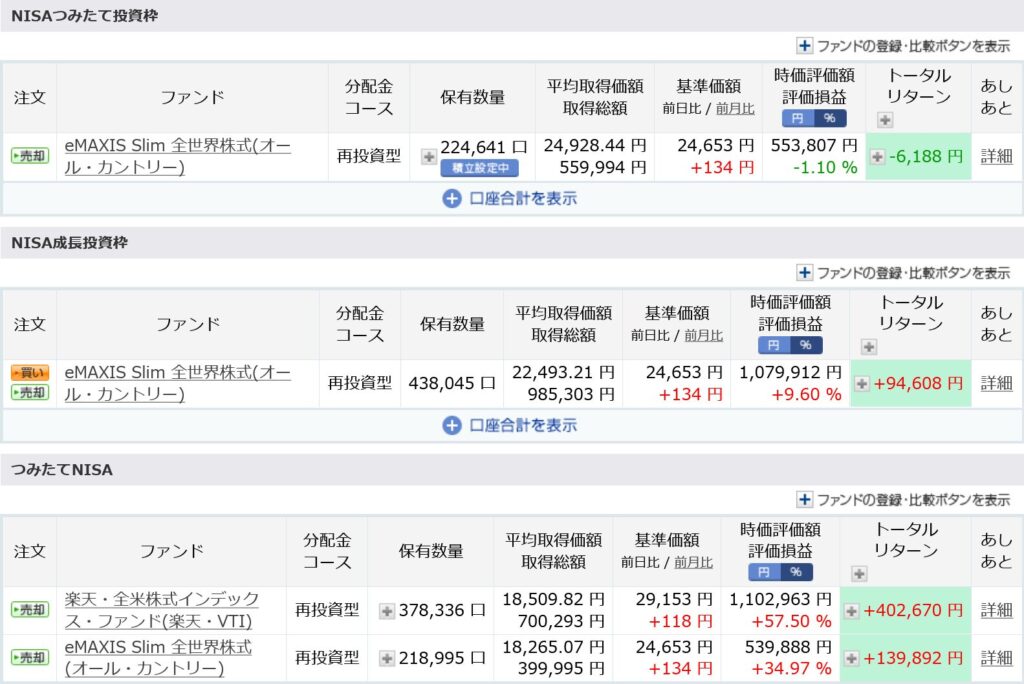
Task: Show account total in NISAつみたて投資枠 section
Action: (x=510, y=199)
